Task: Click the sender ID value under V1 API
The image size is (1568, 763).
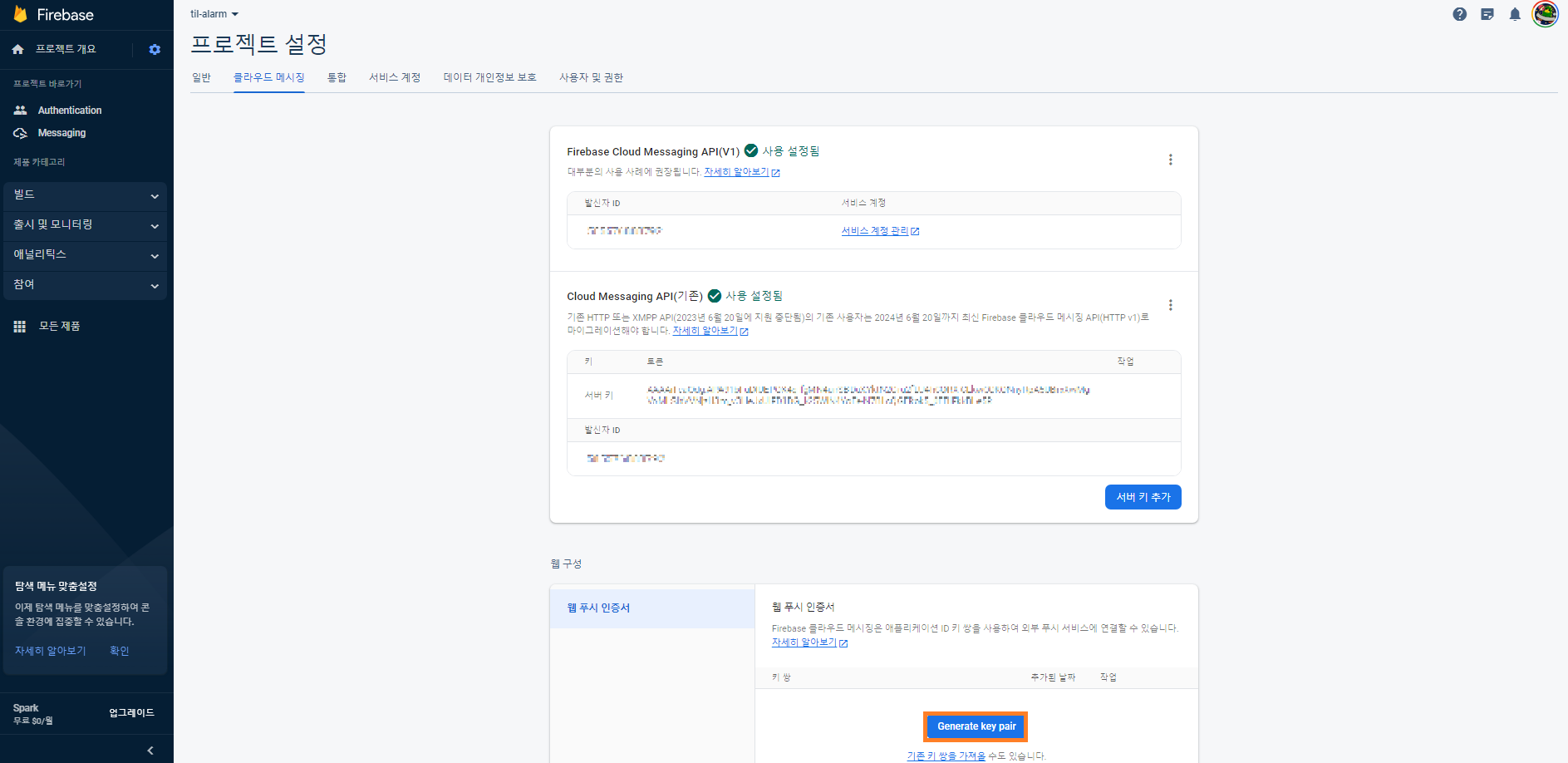Action: coord(624,231)
